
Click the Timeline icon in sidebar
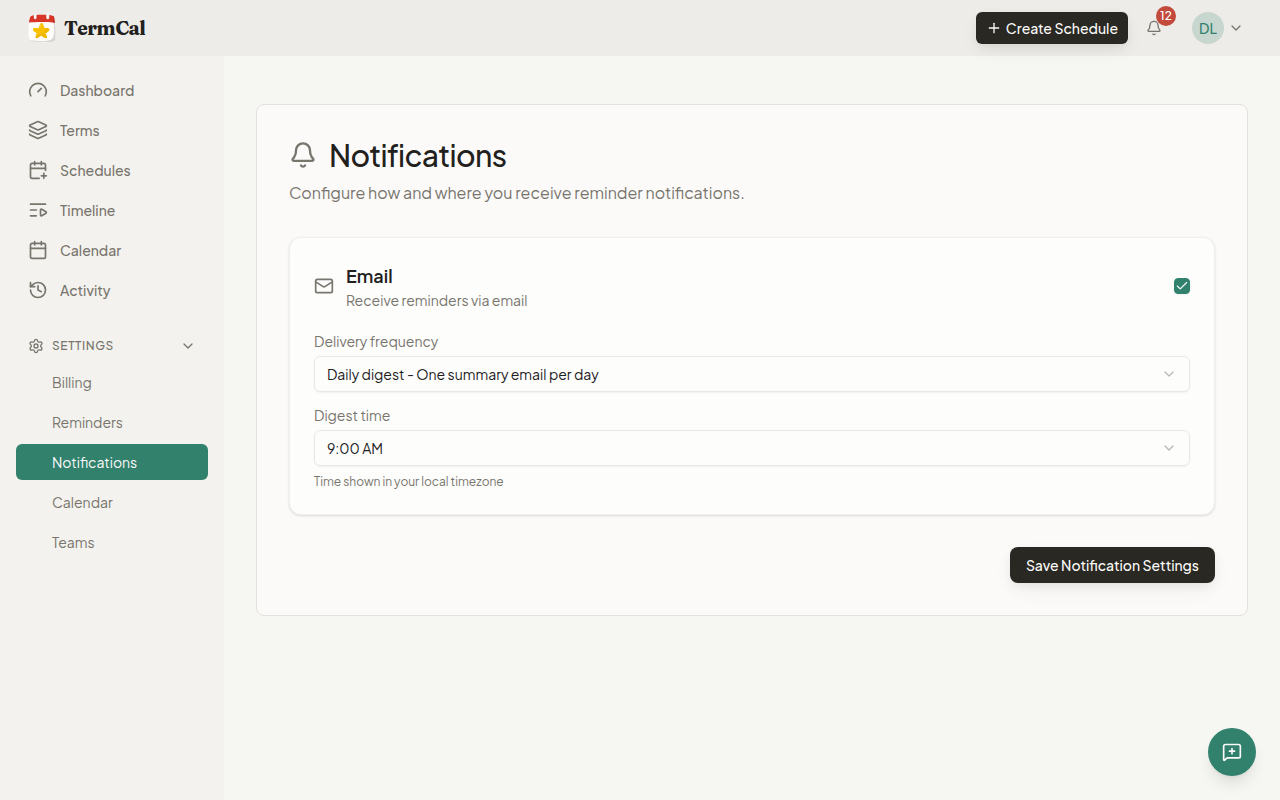click(38, 211)
